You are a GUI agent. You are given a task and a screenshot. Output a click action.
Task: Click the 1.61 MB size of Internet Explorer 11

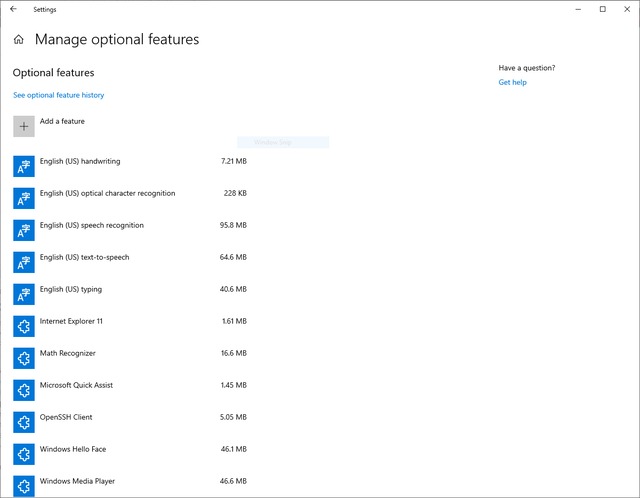[x=234, y=321]
